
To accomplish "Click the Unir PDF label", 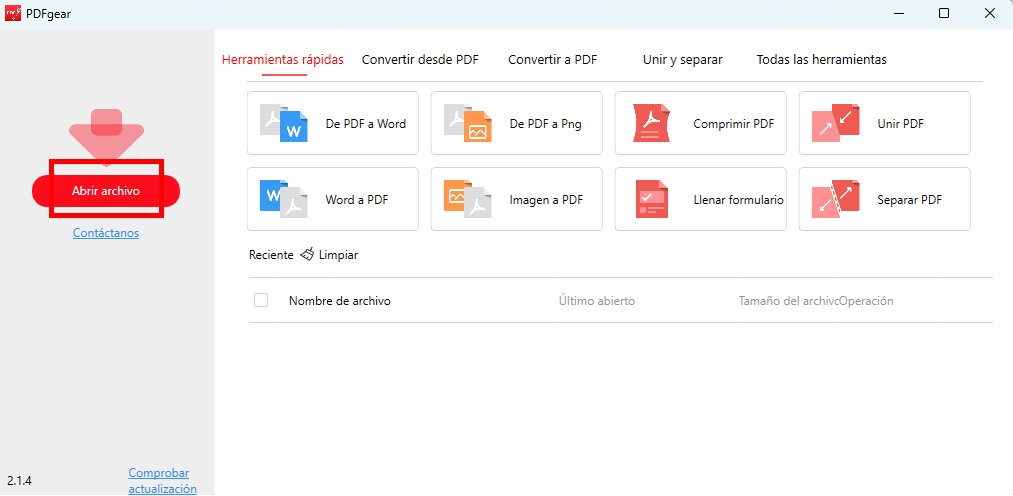I will click(x=901, y=124).
